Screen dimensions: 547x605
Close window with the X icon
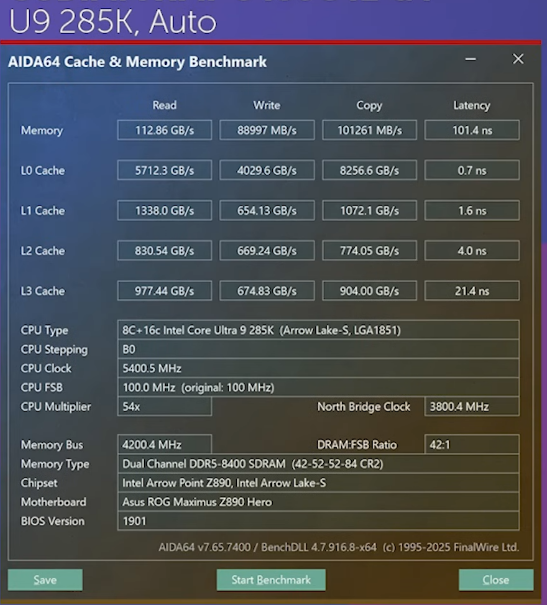tap(518, 59)
